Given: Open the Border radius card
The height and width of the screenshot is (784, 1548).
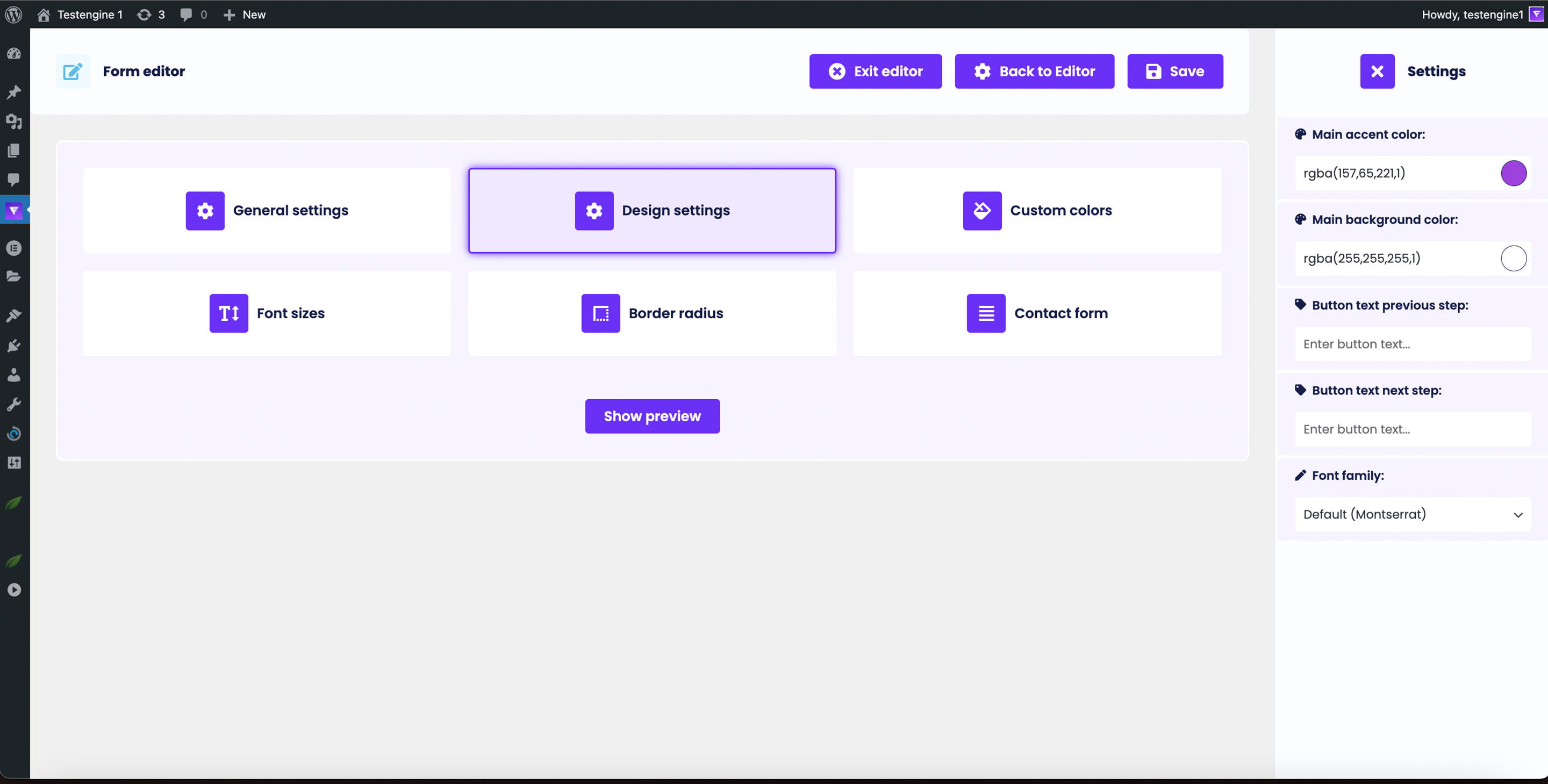Looking at the screenshot, I should [x=652, y=314].
